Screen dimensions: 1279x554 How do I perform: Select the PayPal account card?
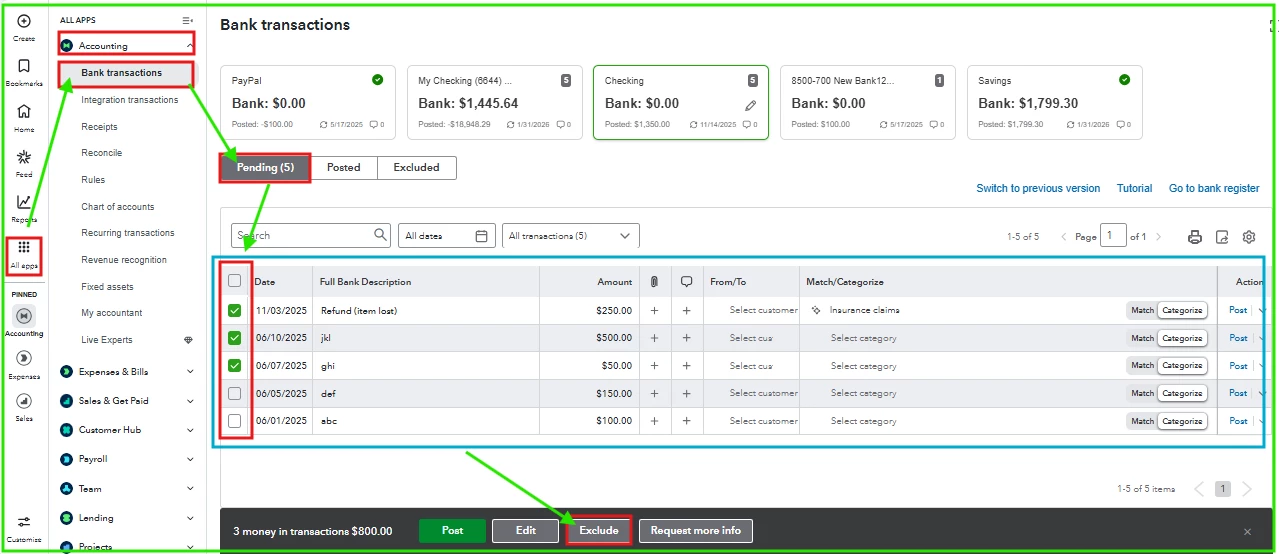click(308, 103)
